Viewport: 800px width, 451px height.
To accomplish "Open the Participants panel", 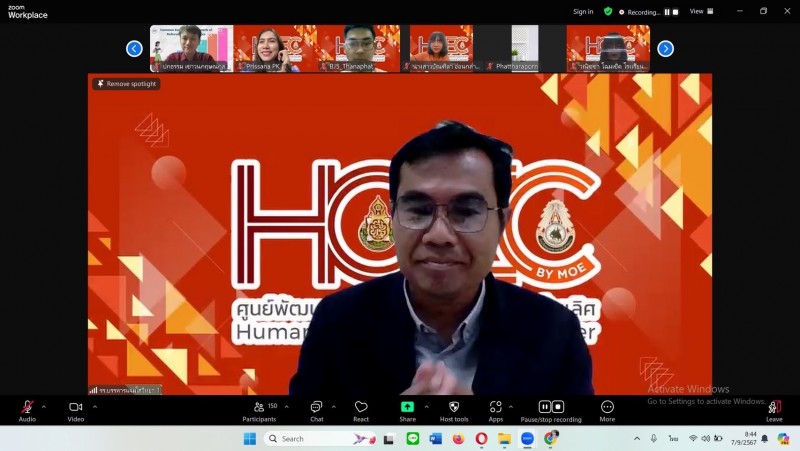I will coord(259,411).
